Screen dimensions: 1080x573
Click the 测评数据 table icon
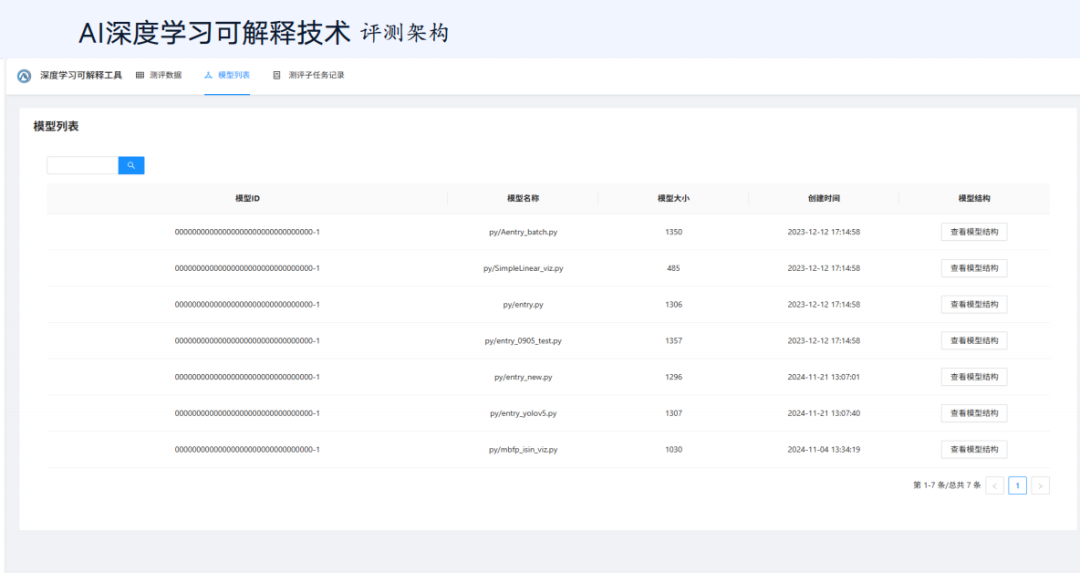coord(140,75)
